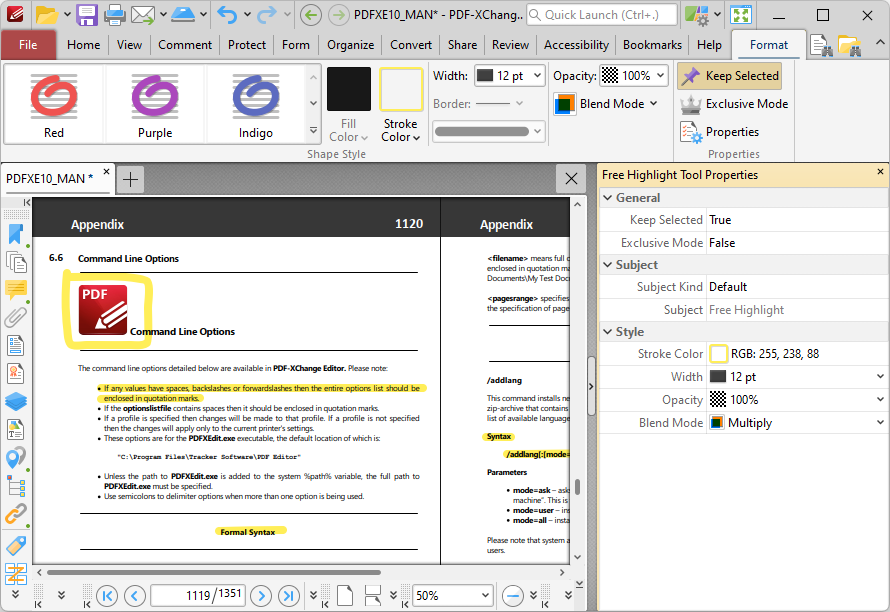The height and width of the screenshot is (612, 890).
Task: Click the Properties button in ribbon
Action: click(720, 132)
